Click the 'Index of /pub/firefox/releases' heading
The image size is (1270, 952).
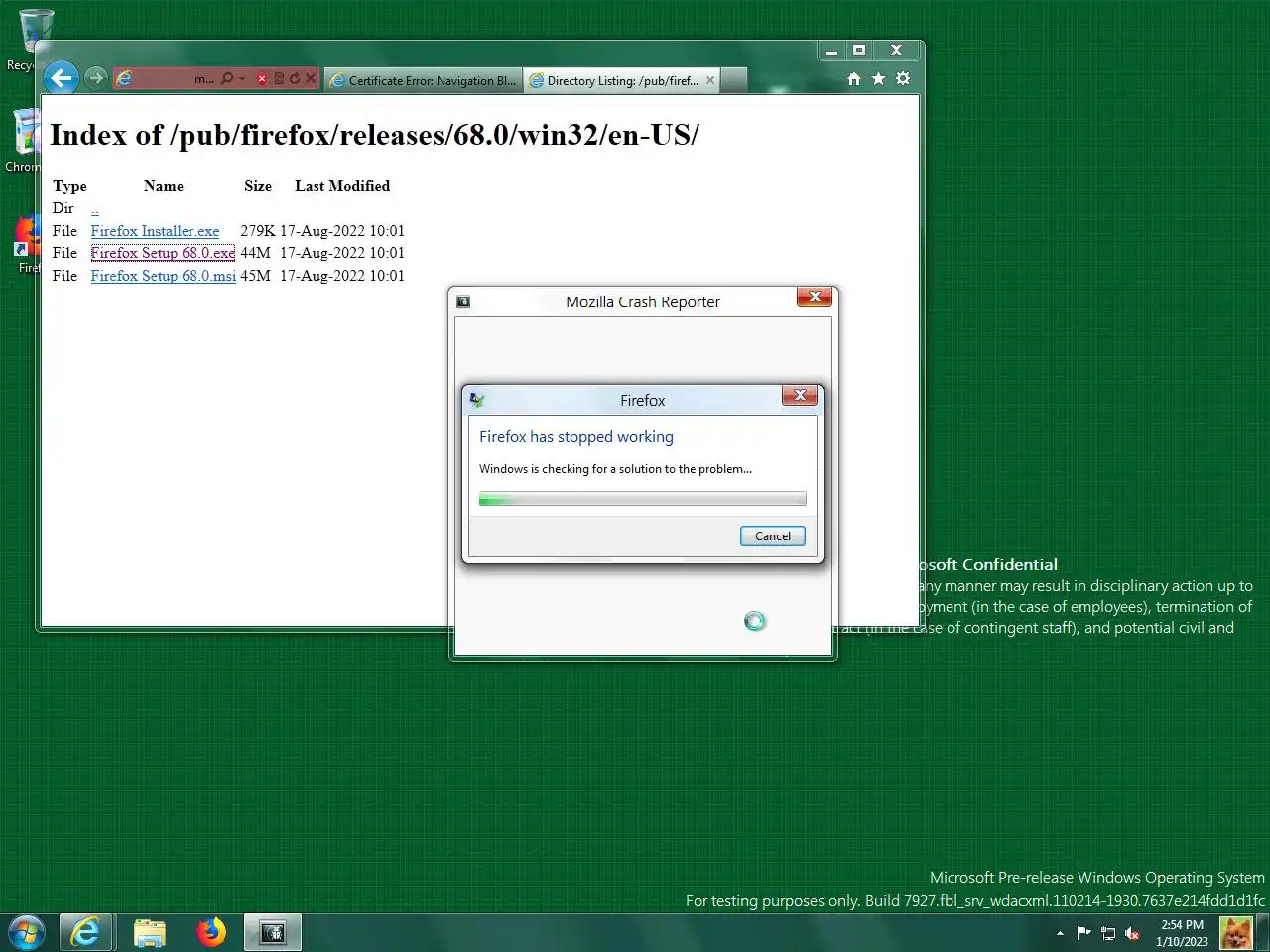375,135
